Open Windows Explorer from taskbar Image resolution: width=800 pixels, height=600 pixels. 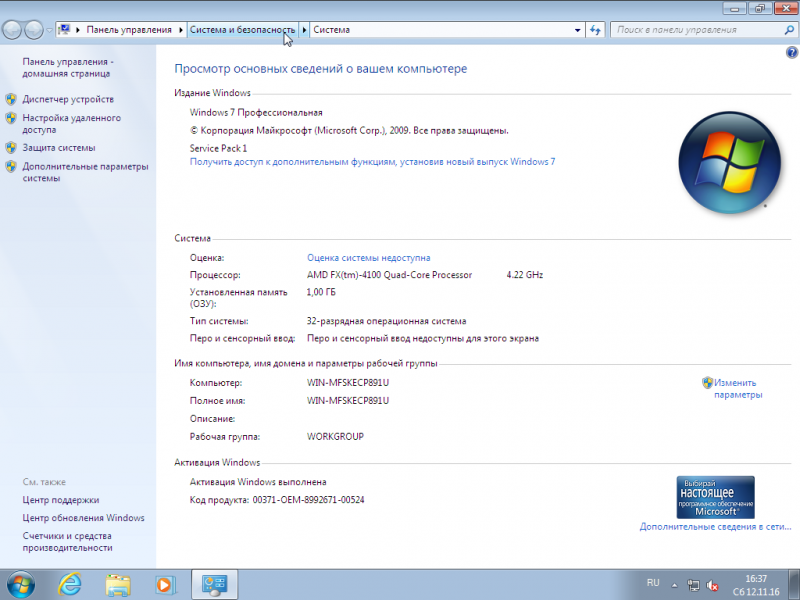118,585
